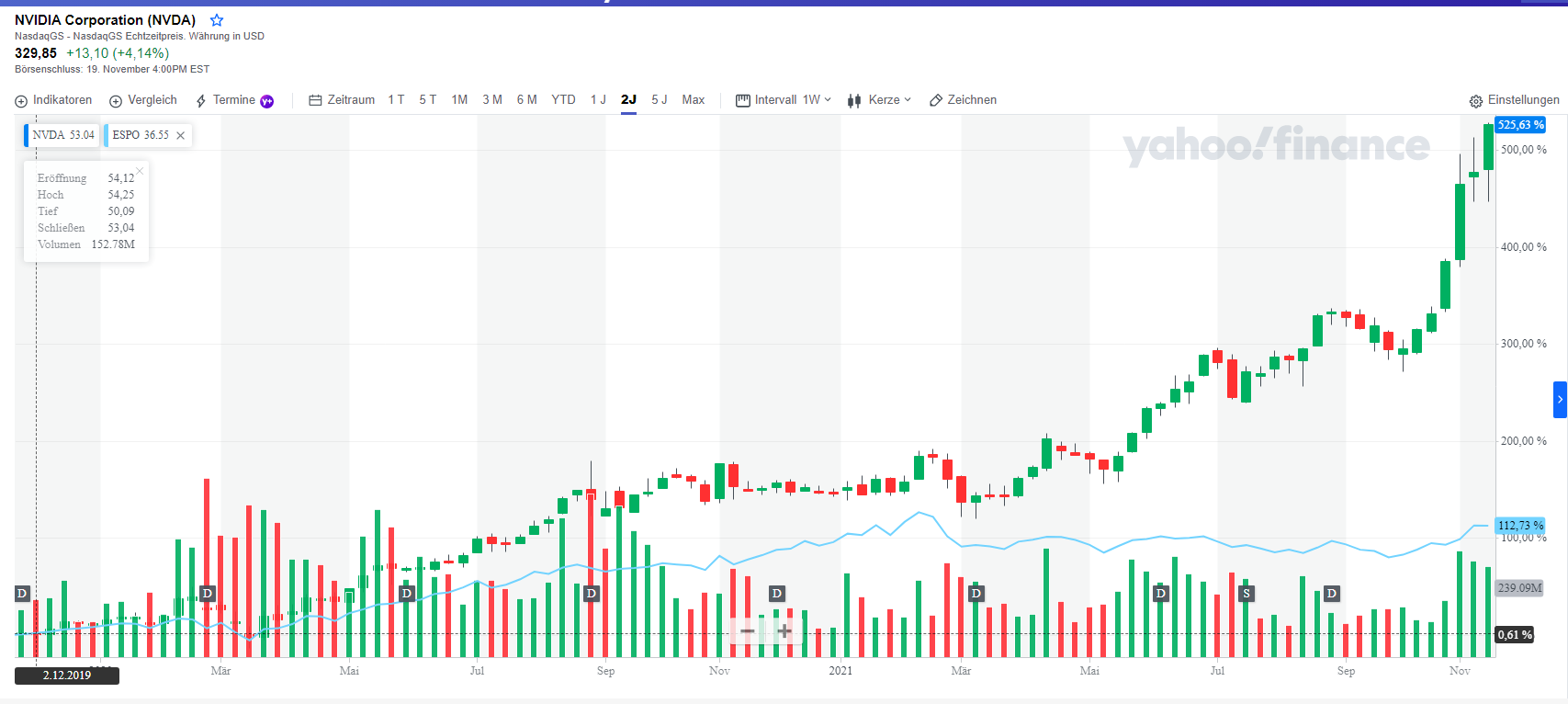Select the 3 M time range

coord(492,100)
